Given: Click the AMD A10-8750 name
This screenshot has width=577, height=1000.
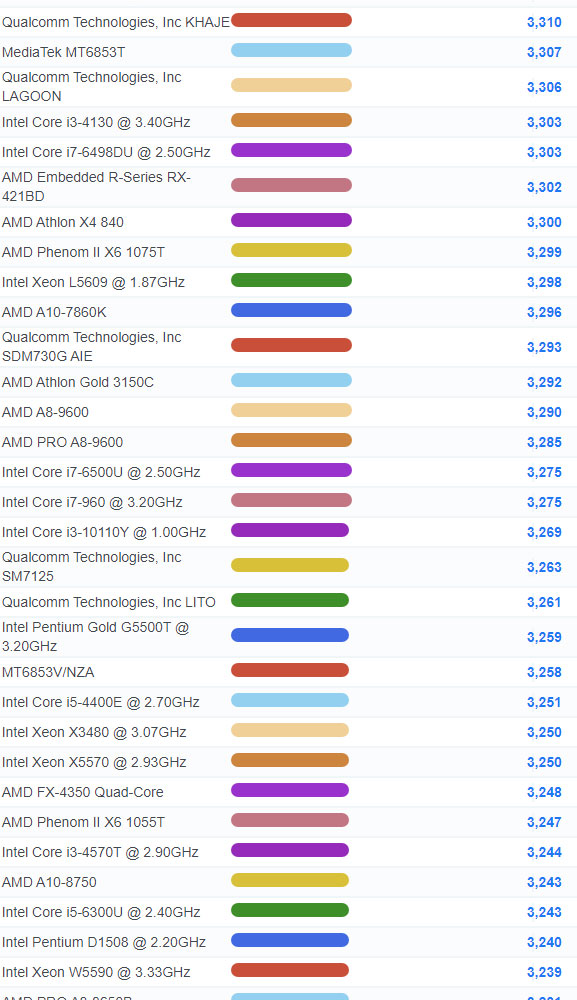Looking at the screenshot, I should [49, 883].
